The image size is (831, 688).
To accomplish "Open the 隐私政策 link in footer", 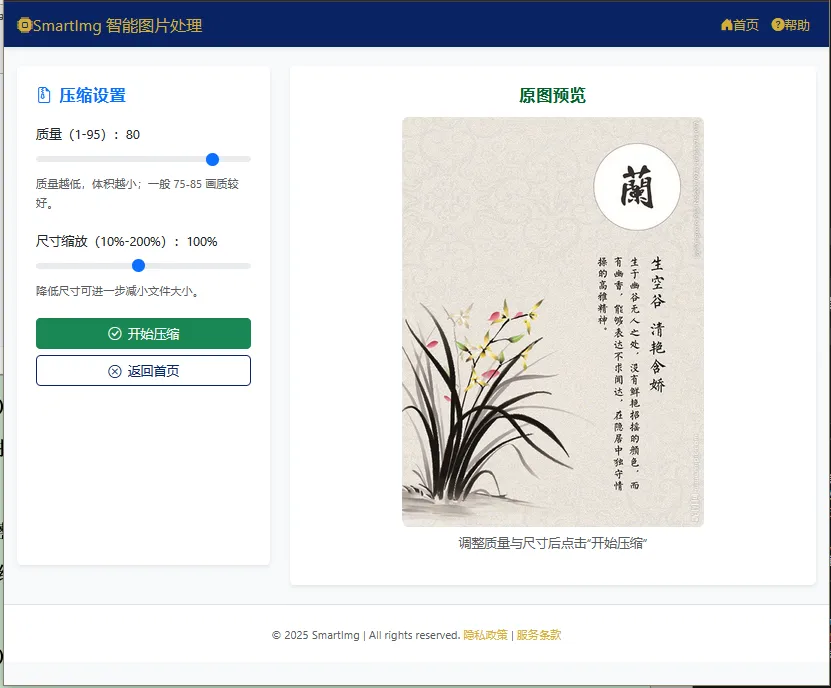I will point(485,635).
